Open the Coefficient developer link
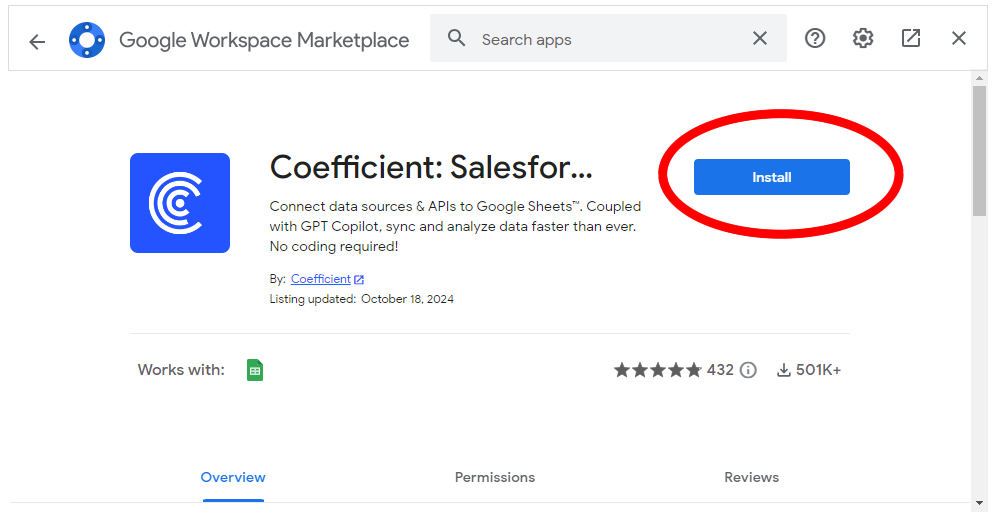 coord(321,279)
